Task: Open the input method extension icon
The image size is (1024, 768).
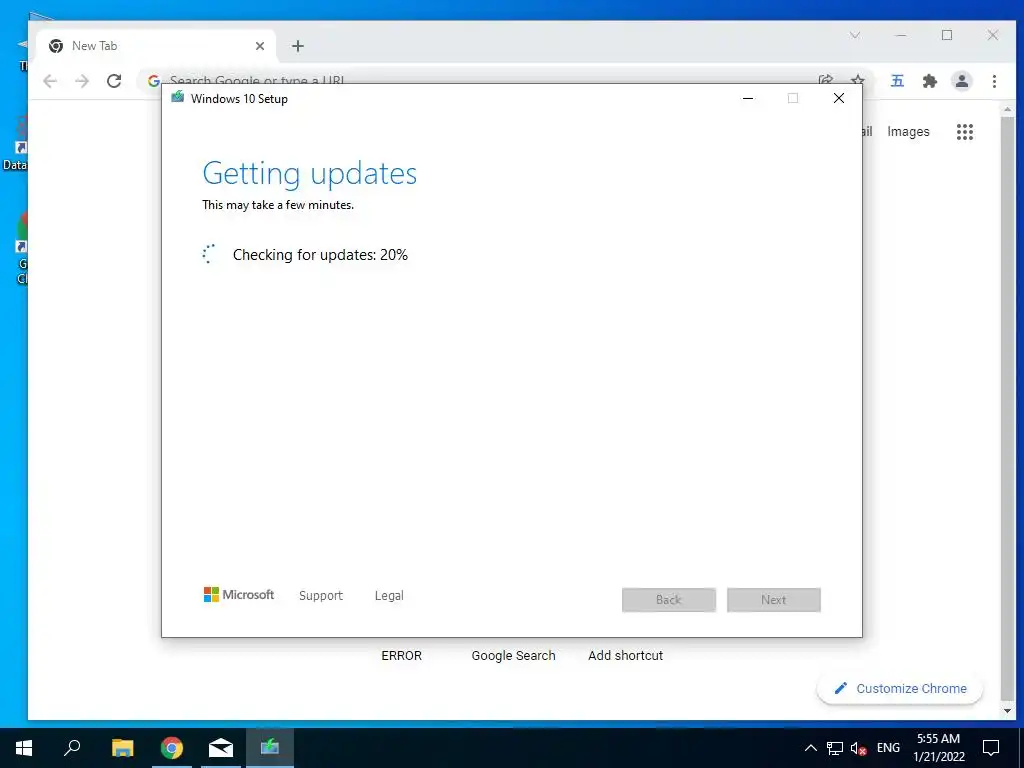Action: (897, 81)
